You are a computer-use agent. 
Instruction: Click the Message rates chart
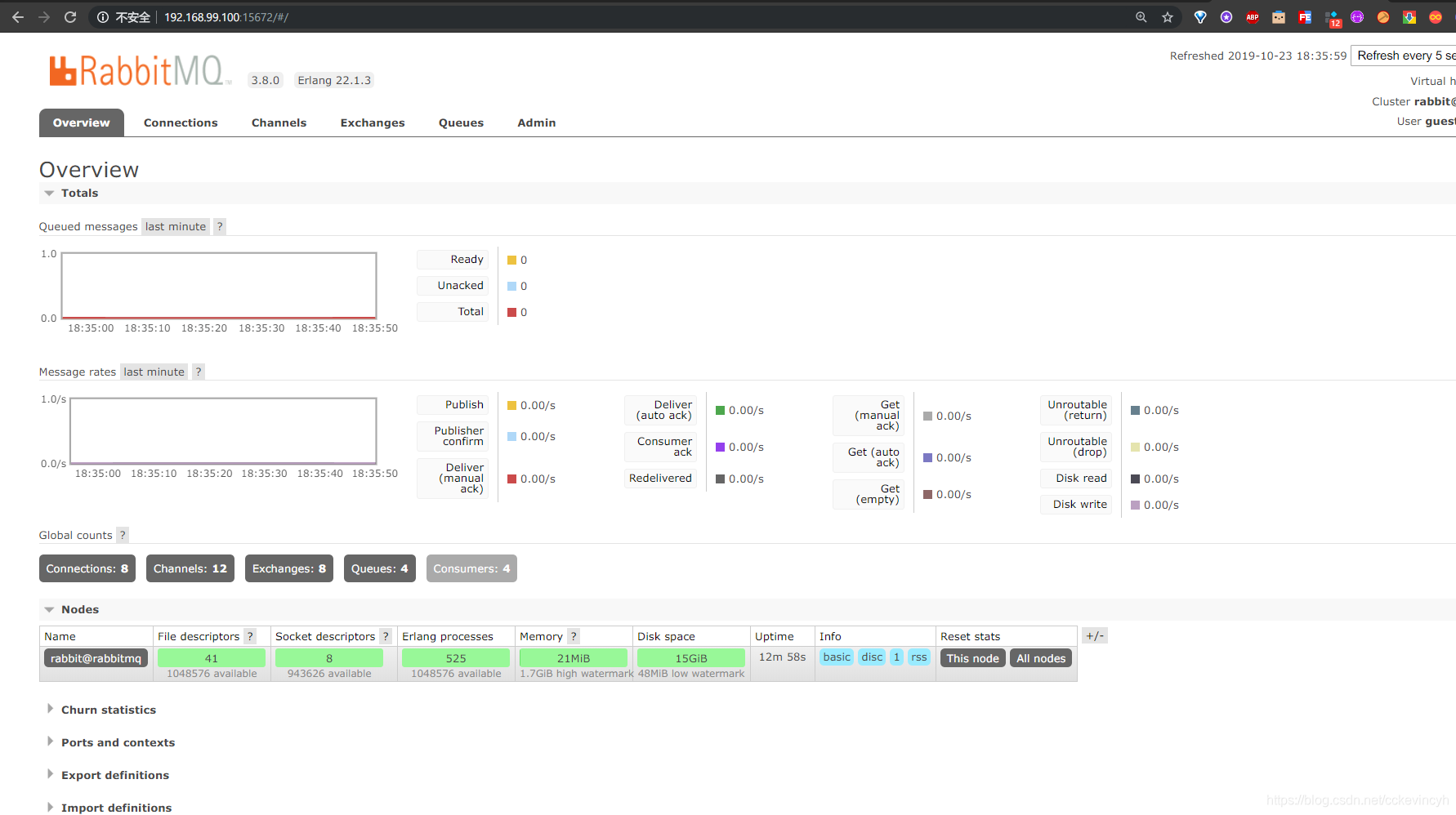point(223,431)
